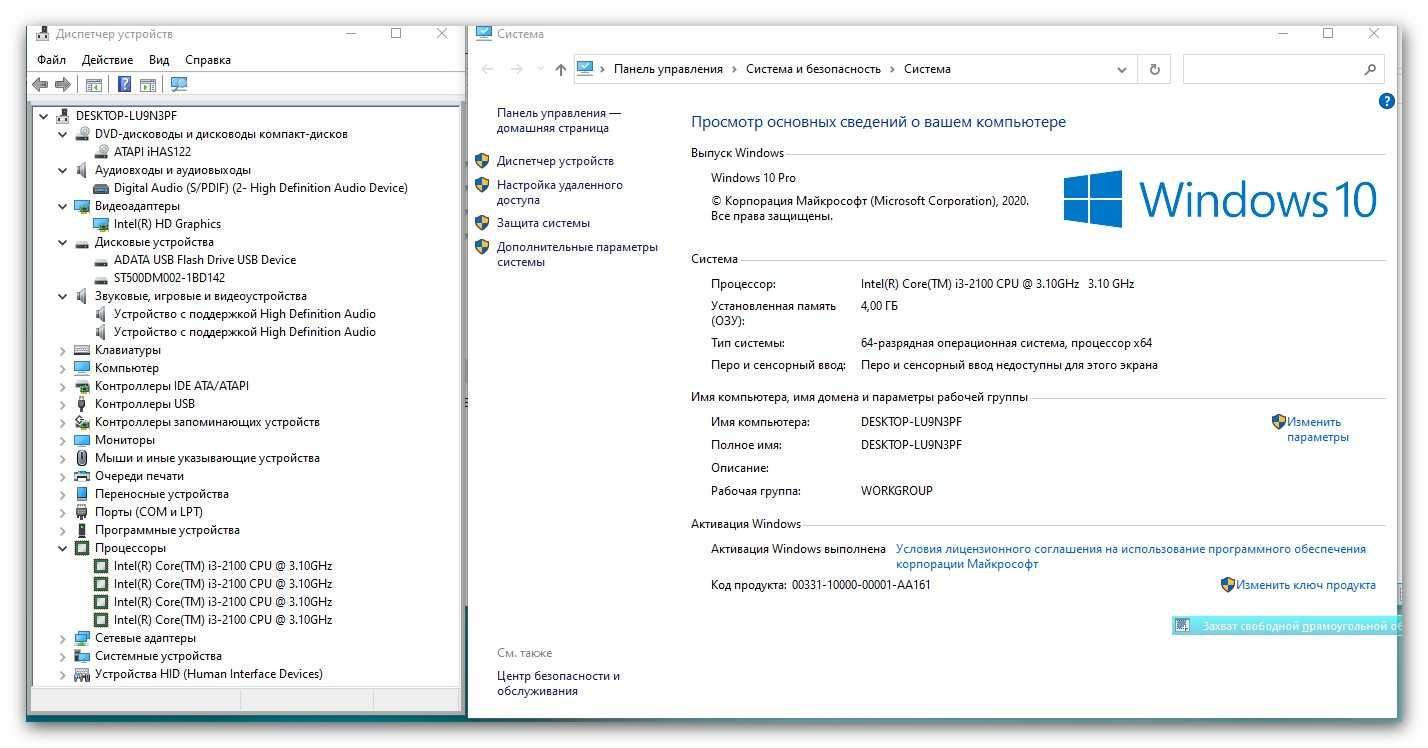Click the Изменить параметры link
This screenshot has height=748, width=1428.
(1317, 429)
